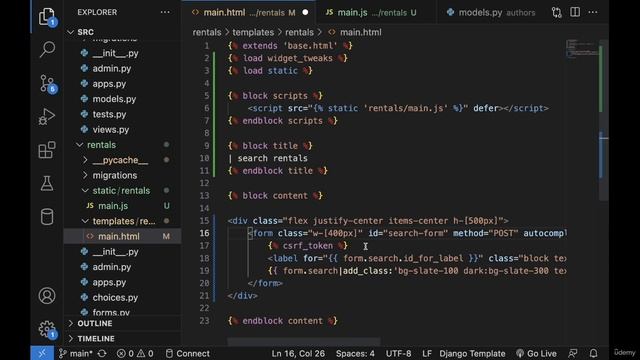Click the horizontal scrollbar under the code

pyautogui.click(x=304, y=341)
